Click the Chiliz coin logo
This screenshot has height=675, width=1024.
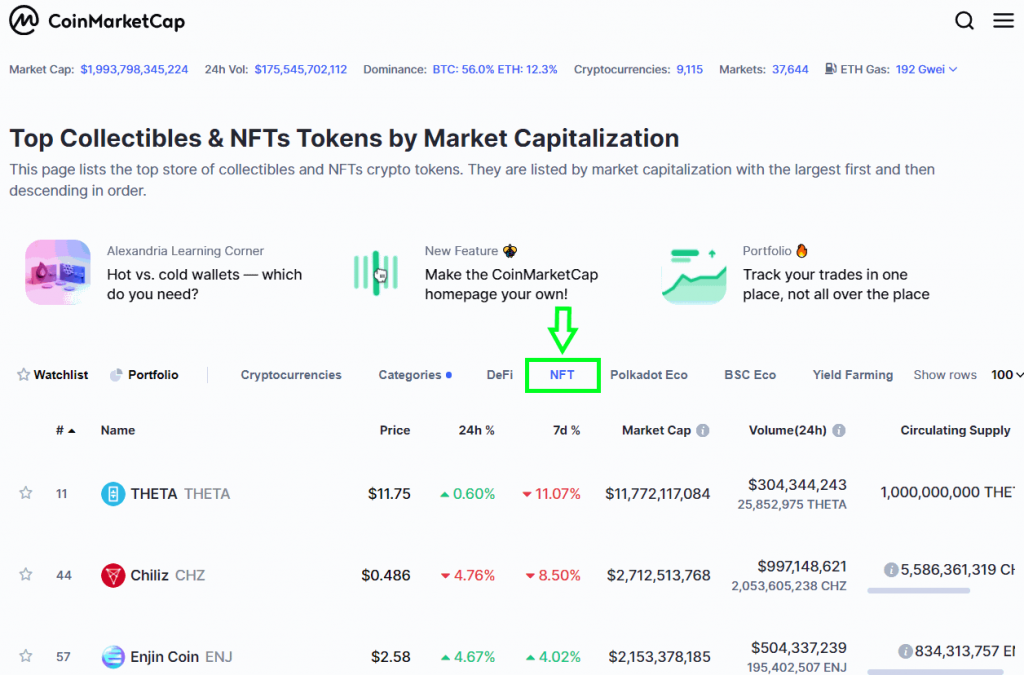pos(112,575)
